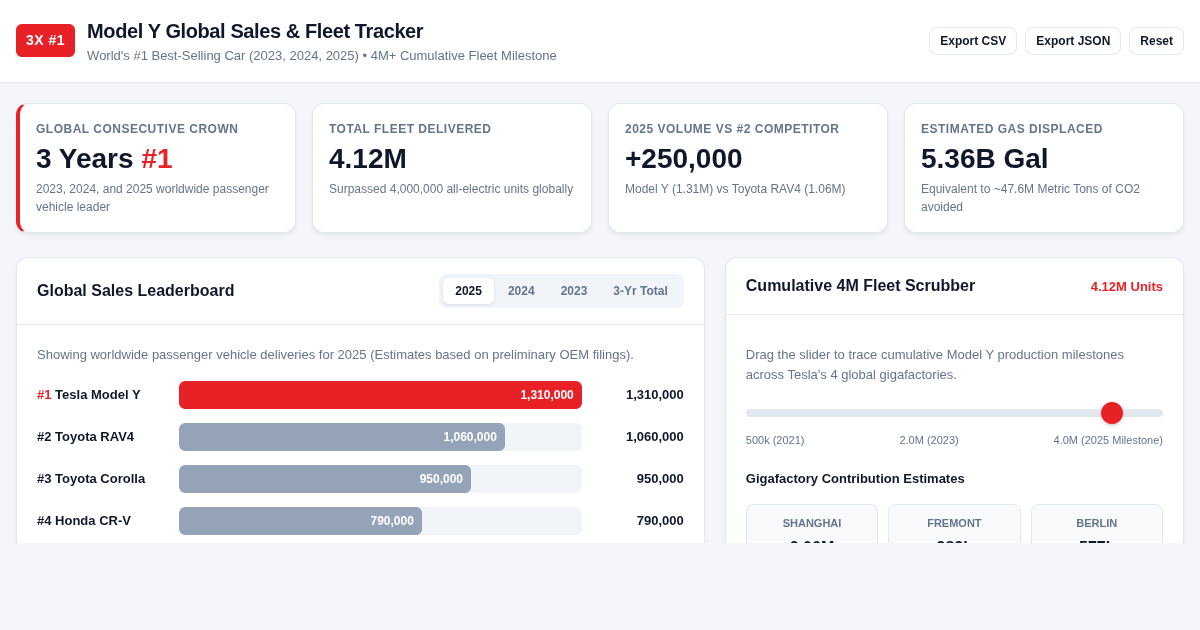
Task: Open the 2025 Volume vs #2 Competitor card
Action: [x=748, y=168]
